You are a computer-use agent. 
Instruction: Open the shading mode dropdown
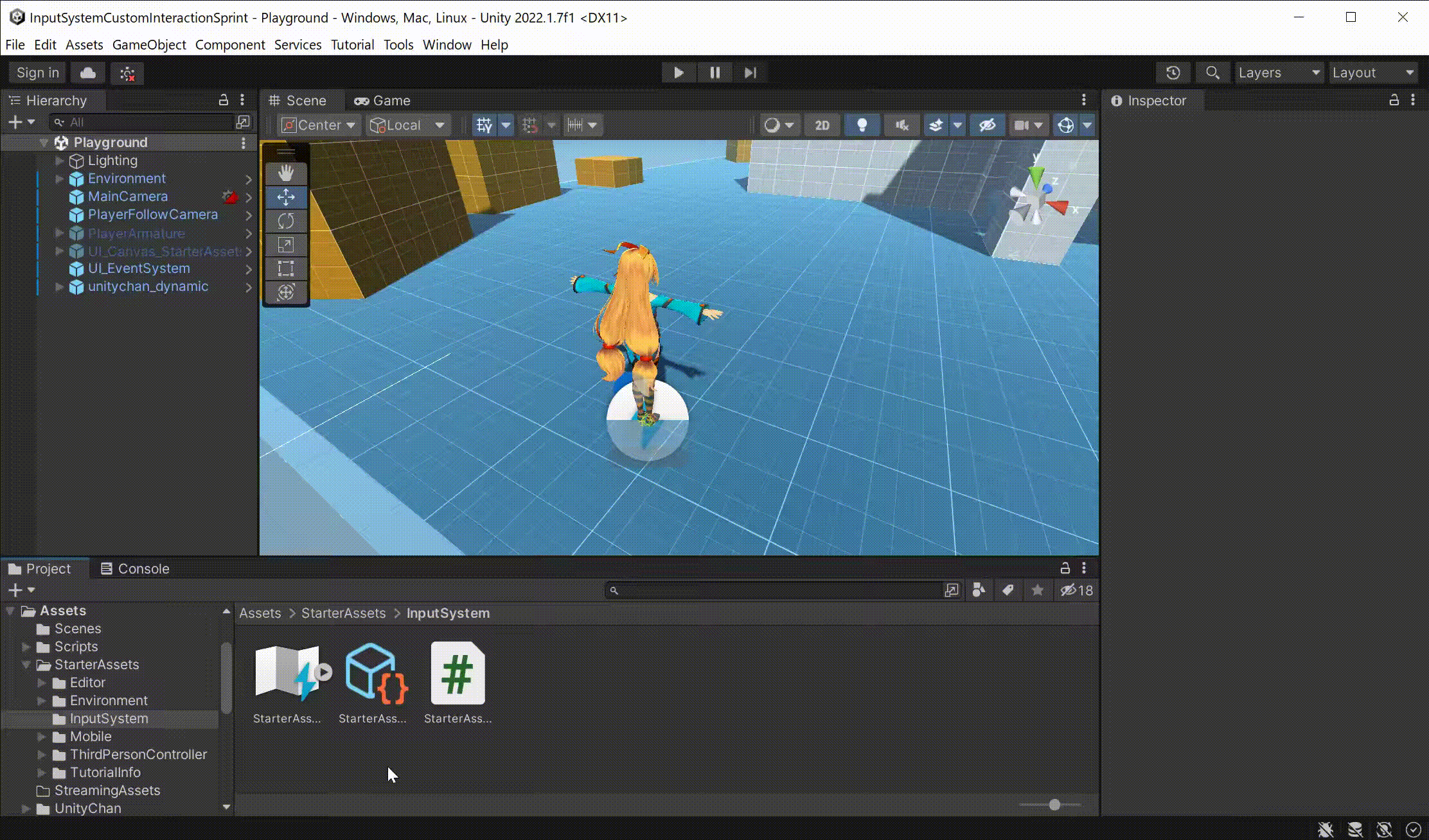tap(779, 125)
